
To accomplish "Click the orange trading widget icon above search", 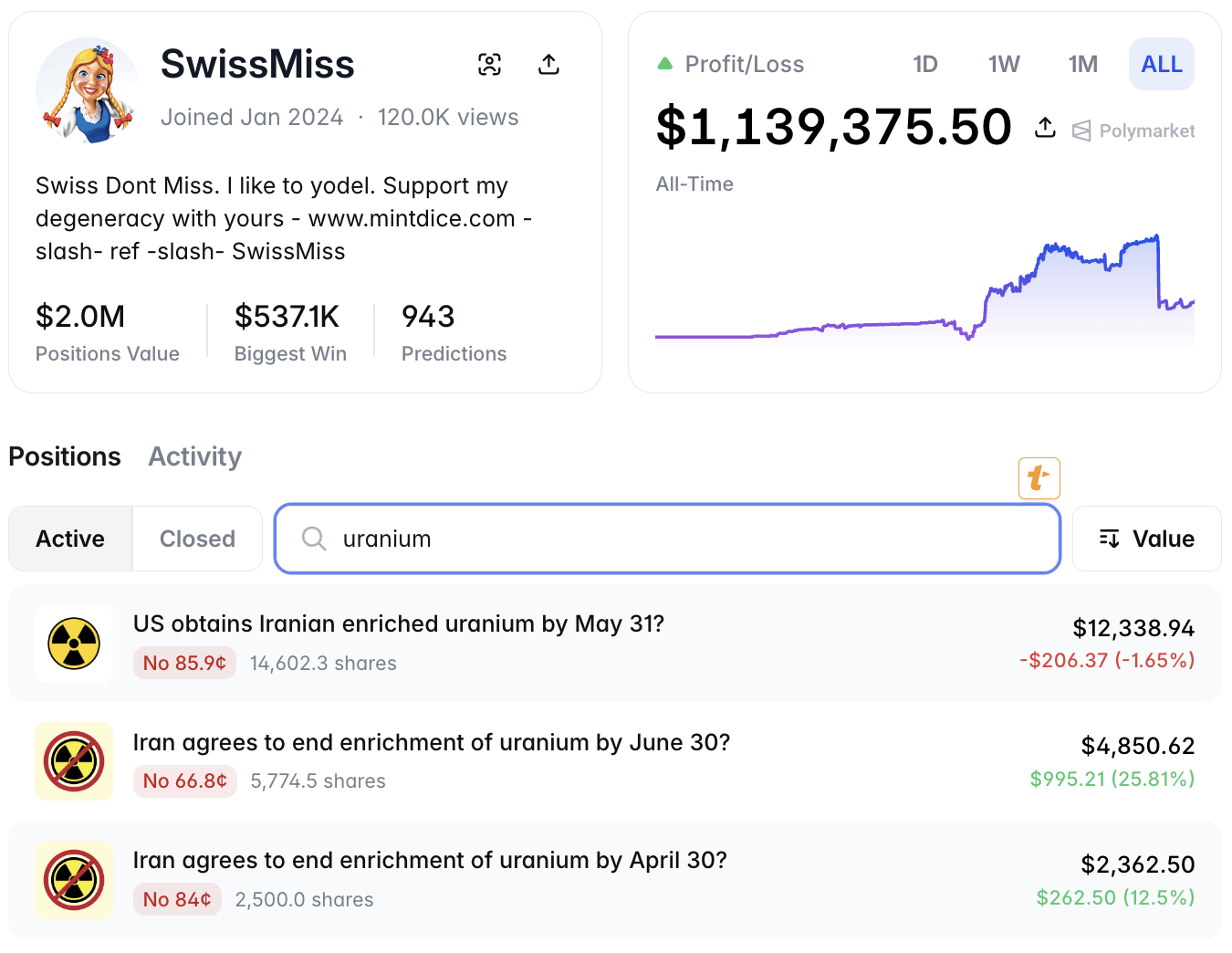I will [x=1039, y=477].
